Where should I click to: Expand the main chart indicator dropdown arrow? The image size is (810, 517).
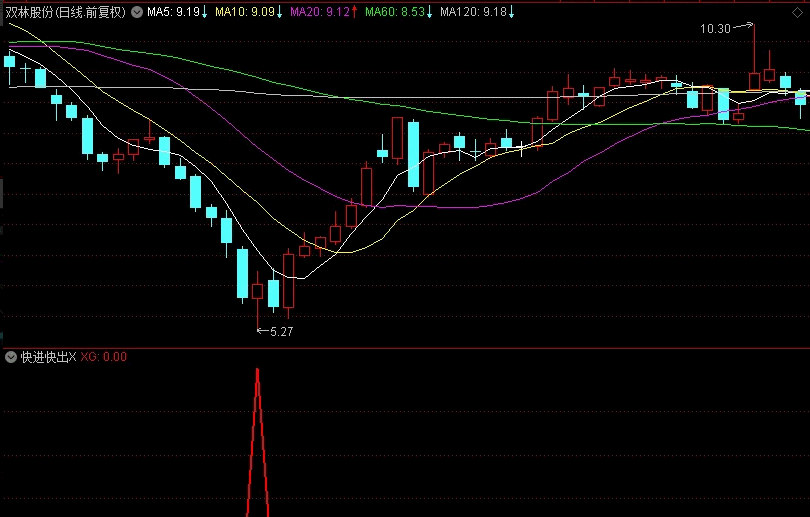137,12
